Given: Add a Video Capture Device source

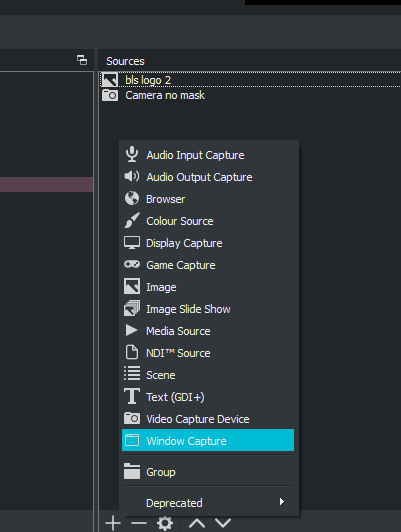Looking at the screenshot, I should point(208,419).
